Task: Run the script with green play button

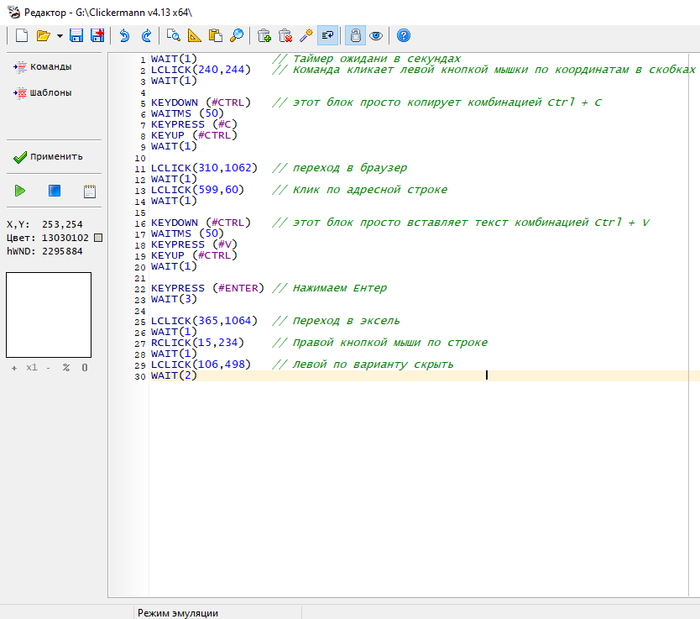Action: (20, 191)
